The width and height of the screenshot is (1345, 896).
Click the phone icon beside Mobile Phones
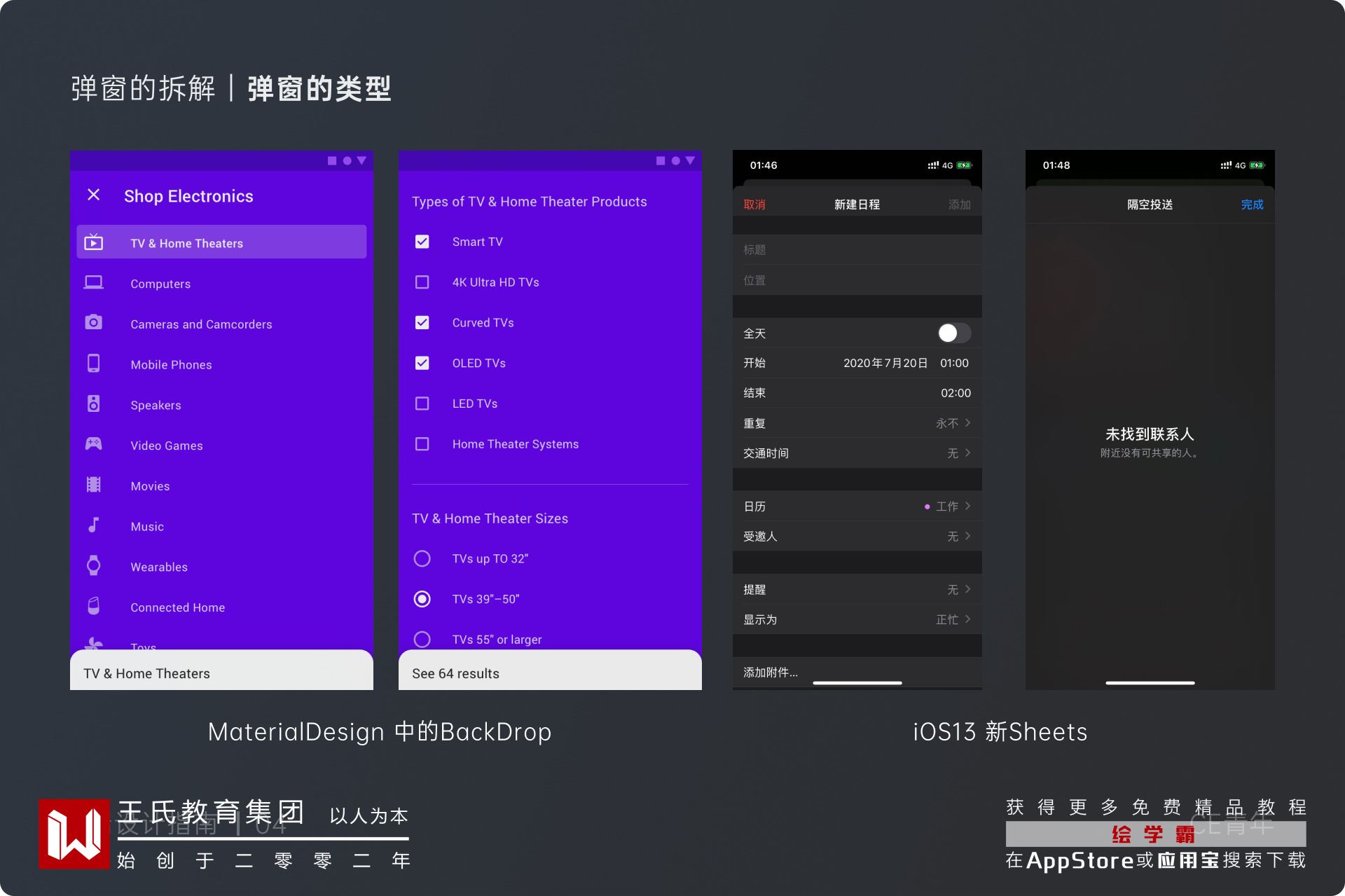point(94,363)
